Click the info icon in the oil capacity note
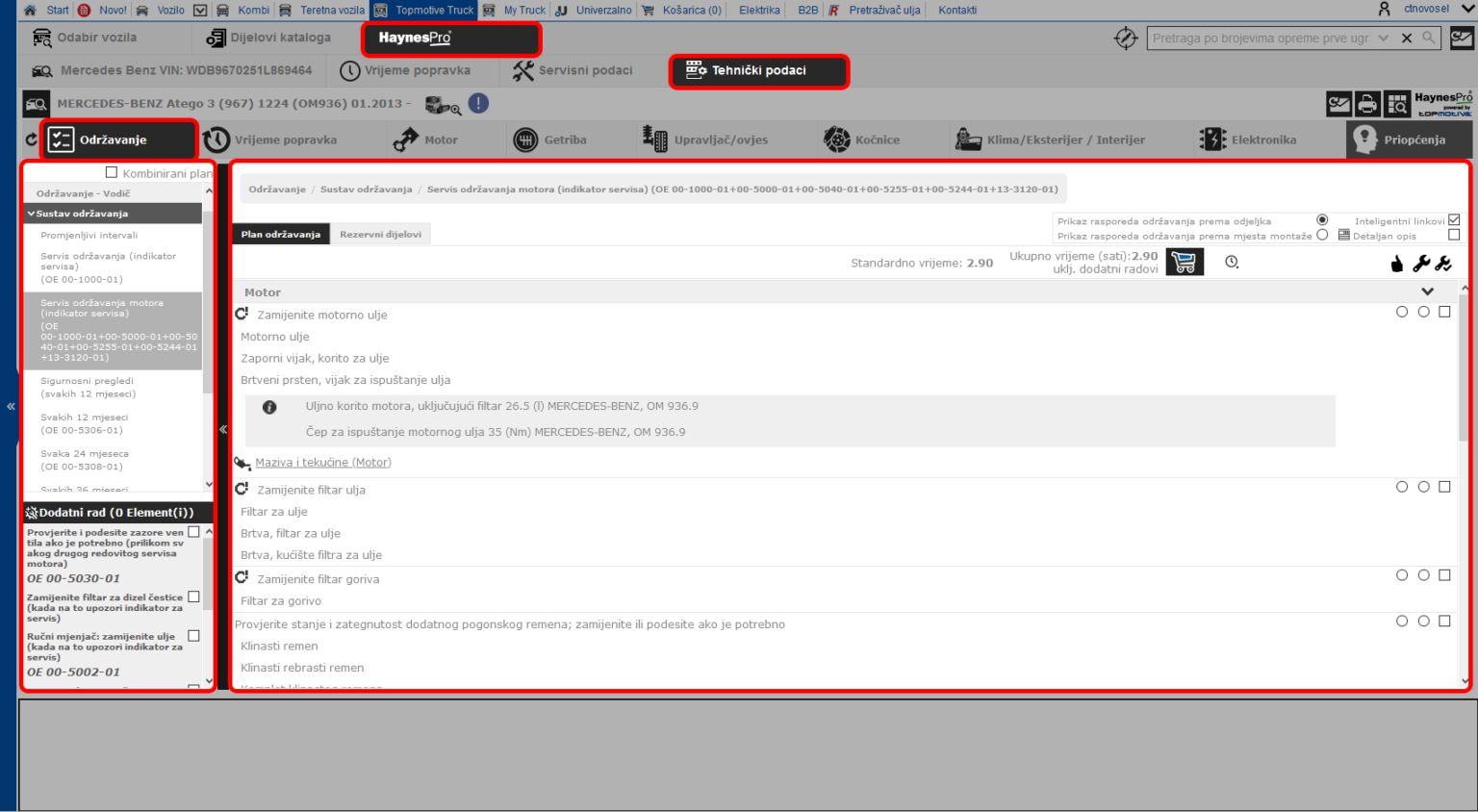Viewport: 1478px width, 812px height. click(269, 407)
